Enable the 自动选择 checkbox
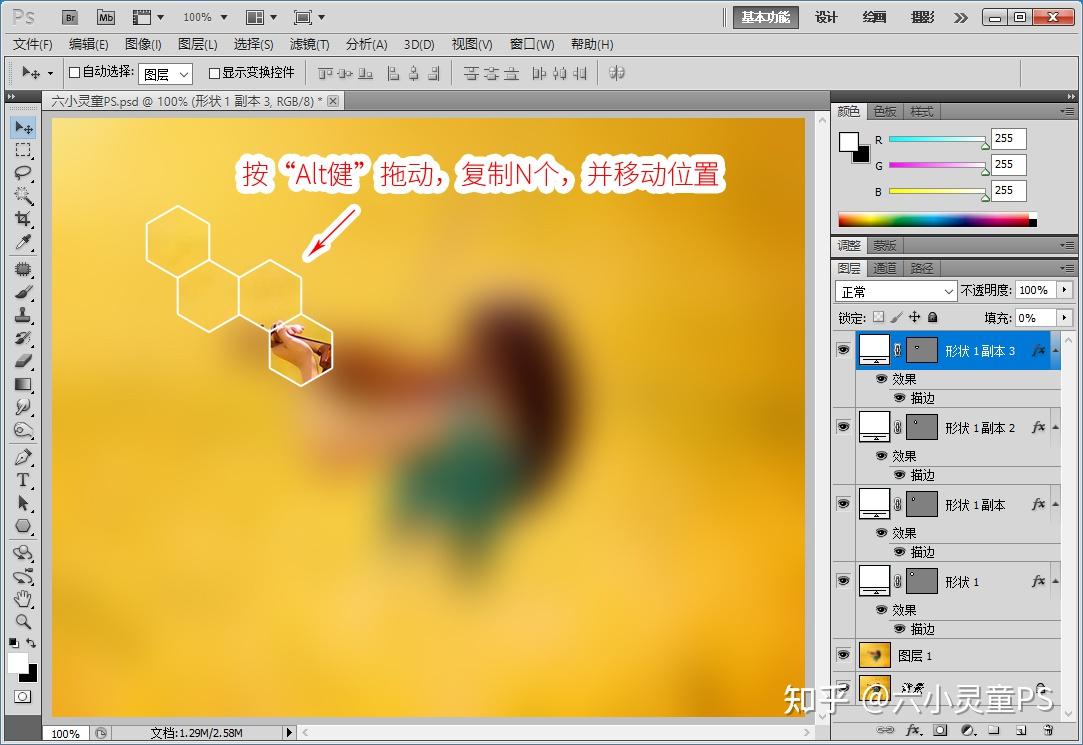 [75, 72]
